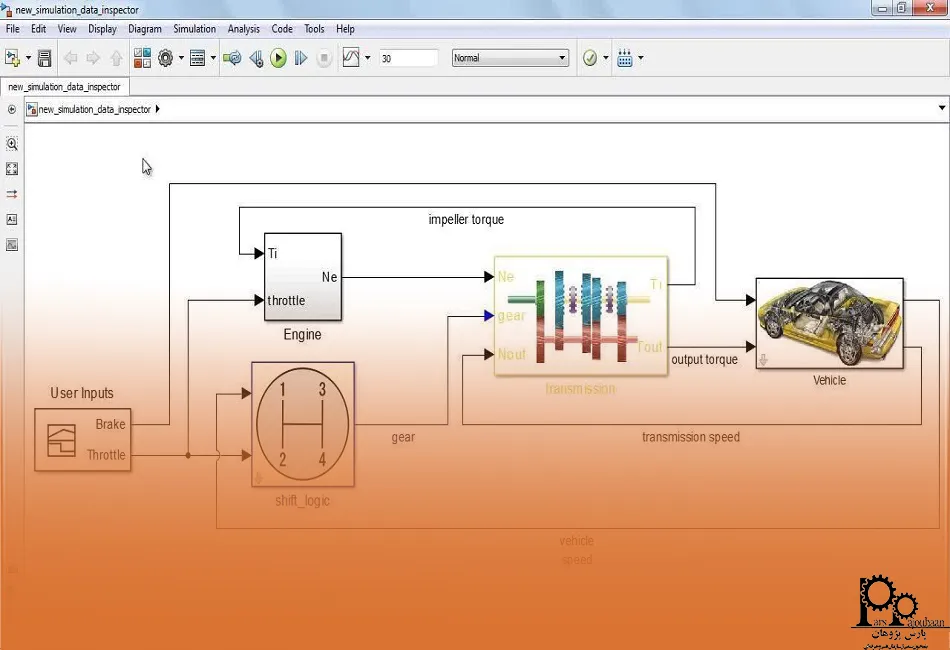The height and width of the screenshot is (650, 950).
Task: Expand the dropdown arrow beside the scope icon
Action: pyautogui.click(x=368, y=58)
